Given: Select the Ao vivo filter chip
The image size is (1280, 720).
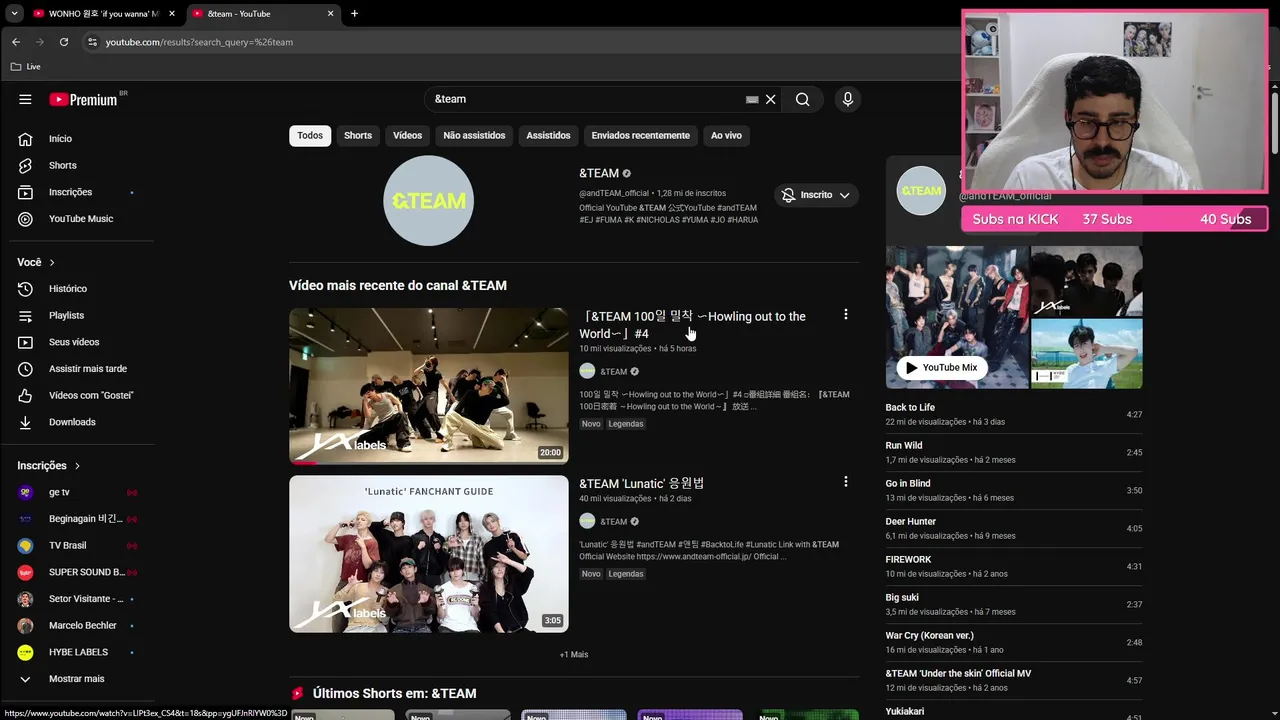Looking at the screenshot, I should (726, 135).
